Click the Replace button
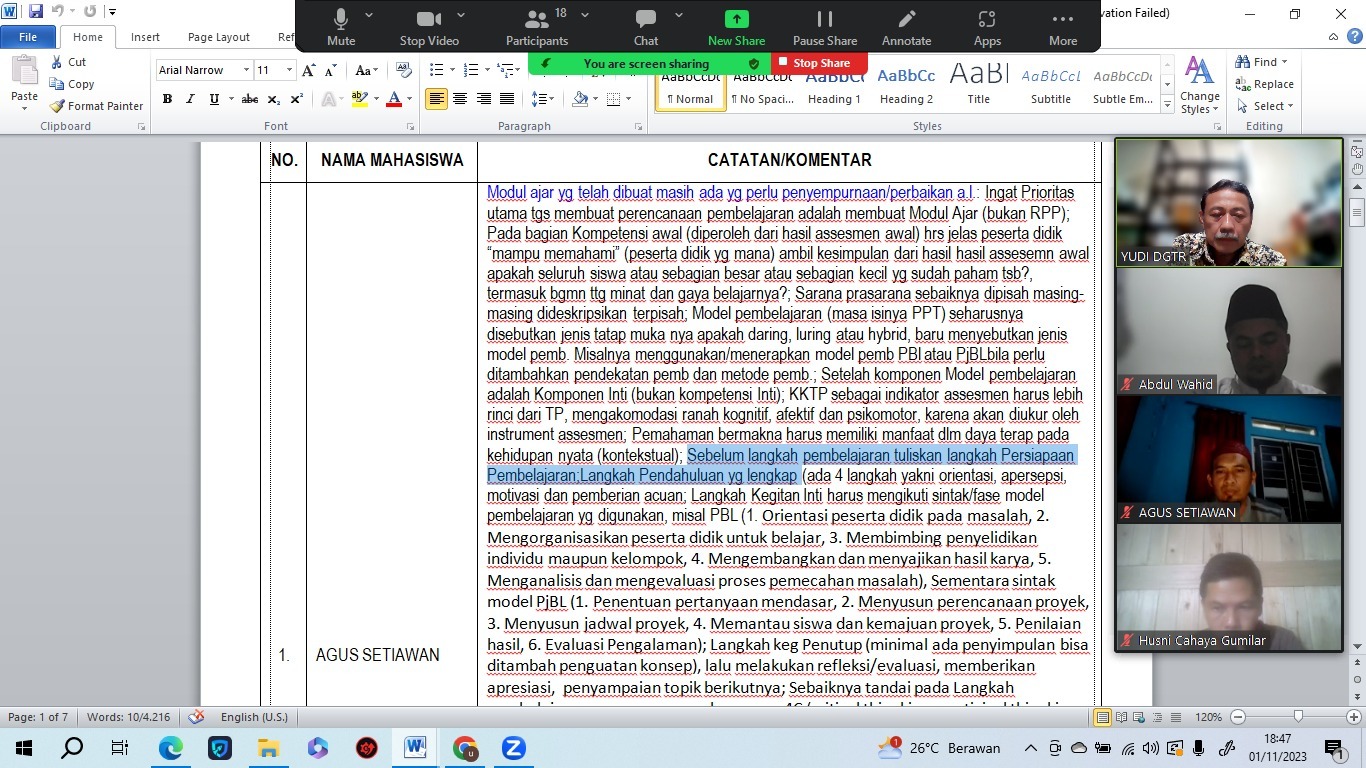The image size is (1366, 768). pos(1265,84)
